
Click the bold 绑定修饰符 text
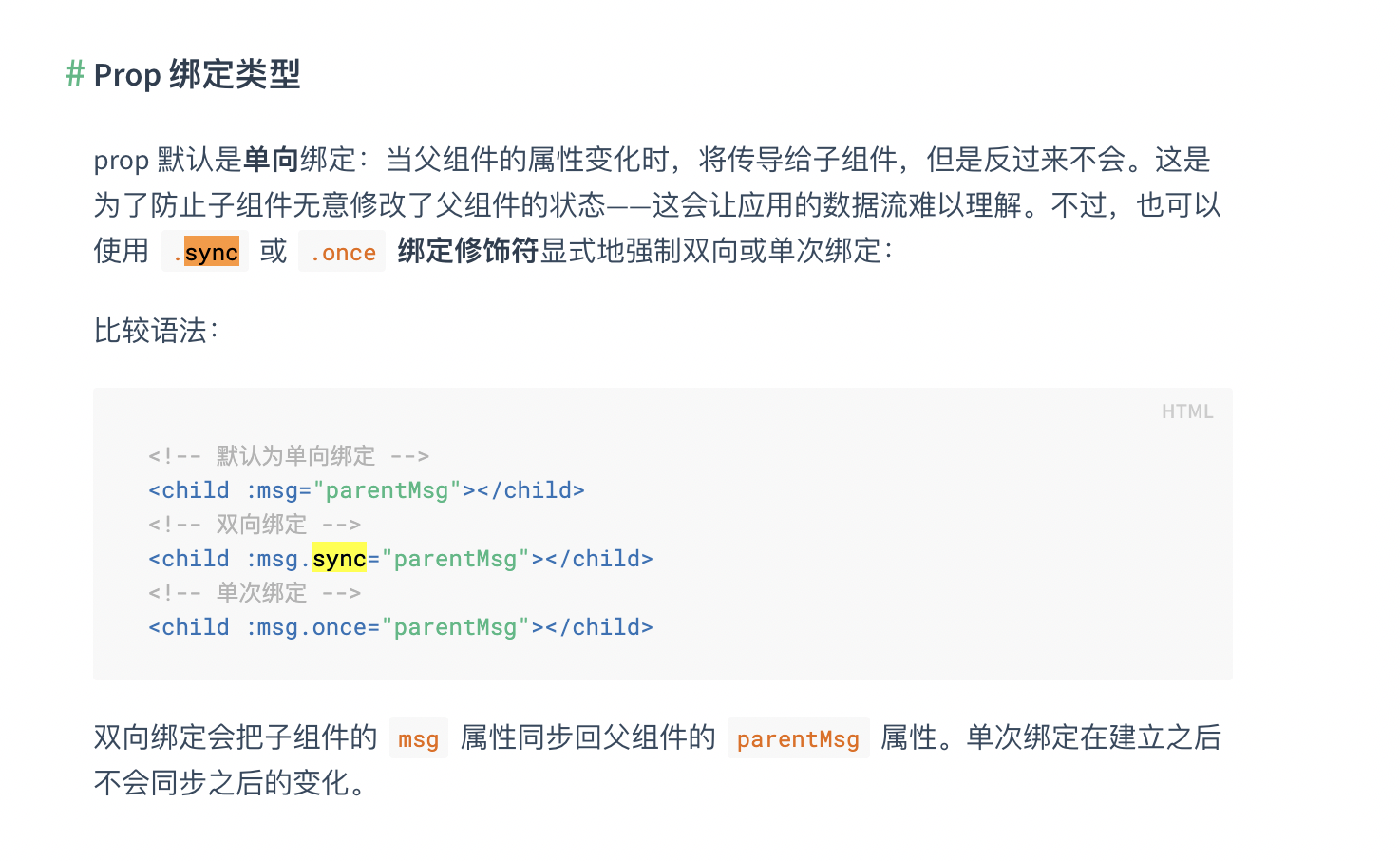pyautogui.click(x=468, y=251)
